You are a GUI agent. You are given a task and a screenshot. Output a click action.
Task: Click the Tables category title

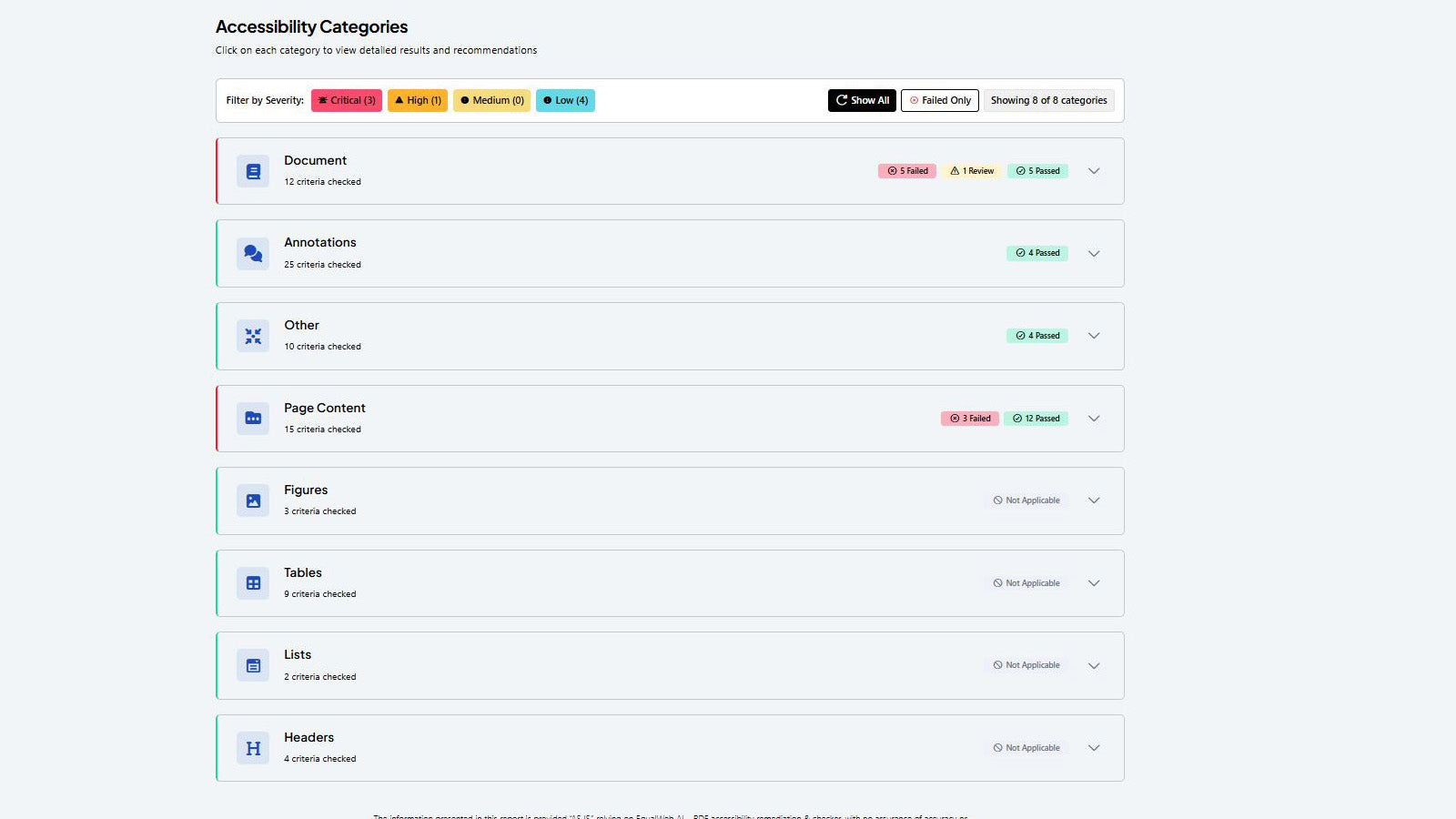(x=303, y=572)
